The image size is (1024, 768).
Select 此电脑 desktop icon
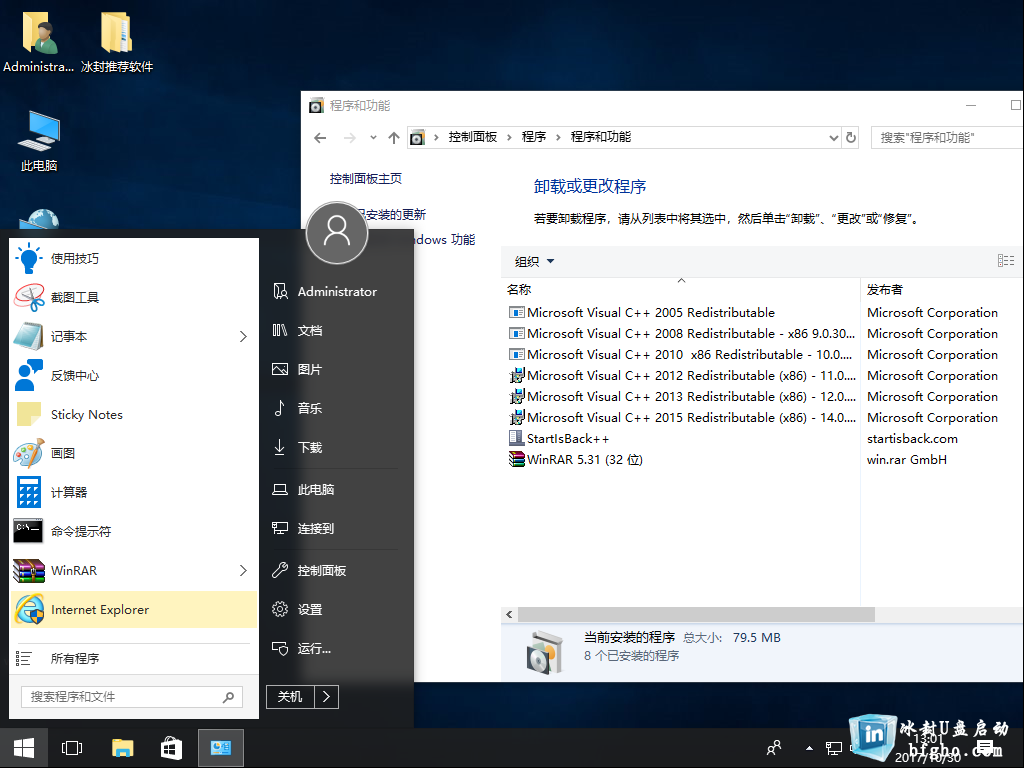tap(39, 141)
